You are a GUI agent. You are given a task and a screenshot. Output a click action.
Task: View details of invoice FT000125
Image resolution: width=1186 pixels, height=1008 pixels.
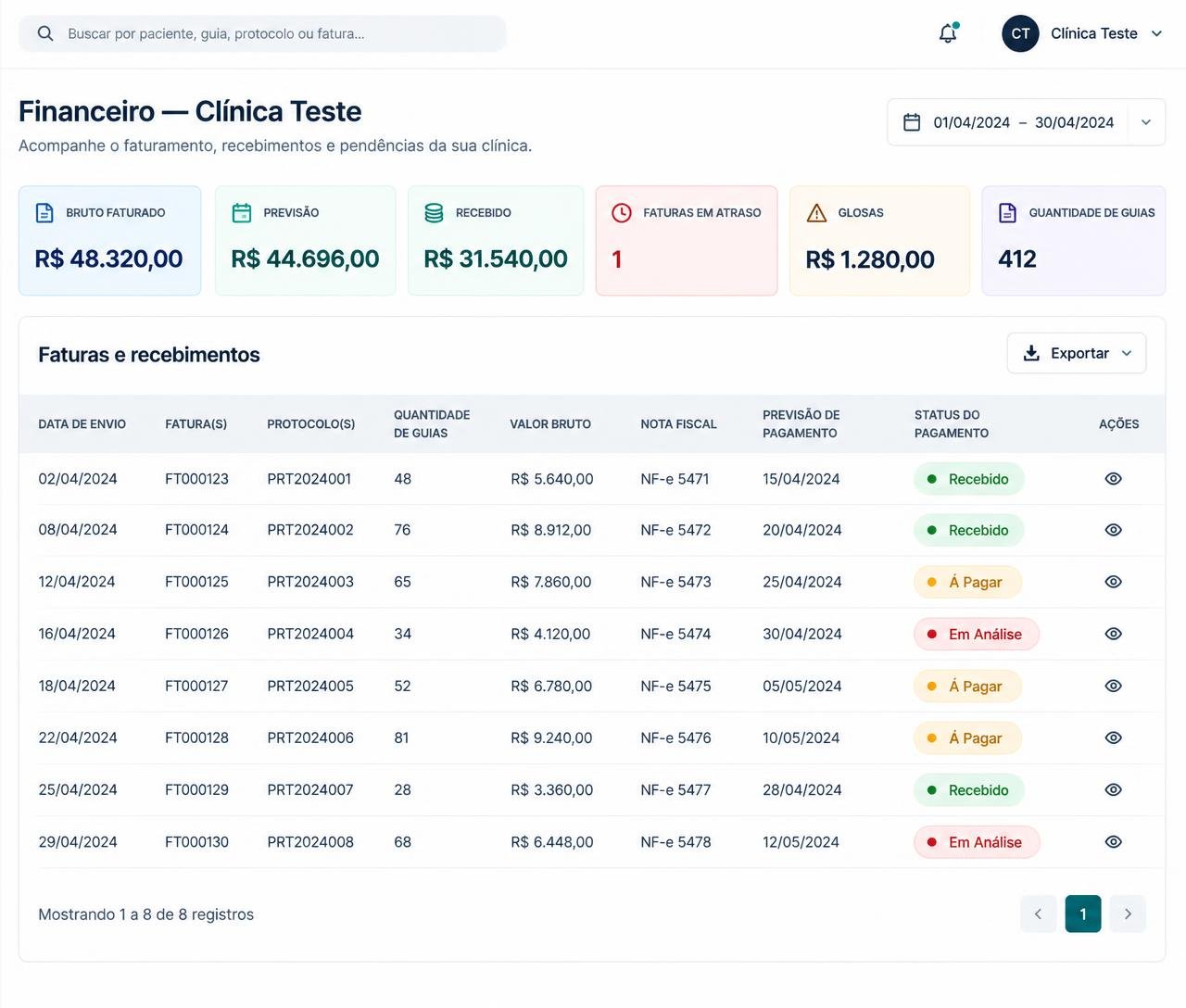point(1114,582)
